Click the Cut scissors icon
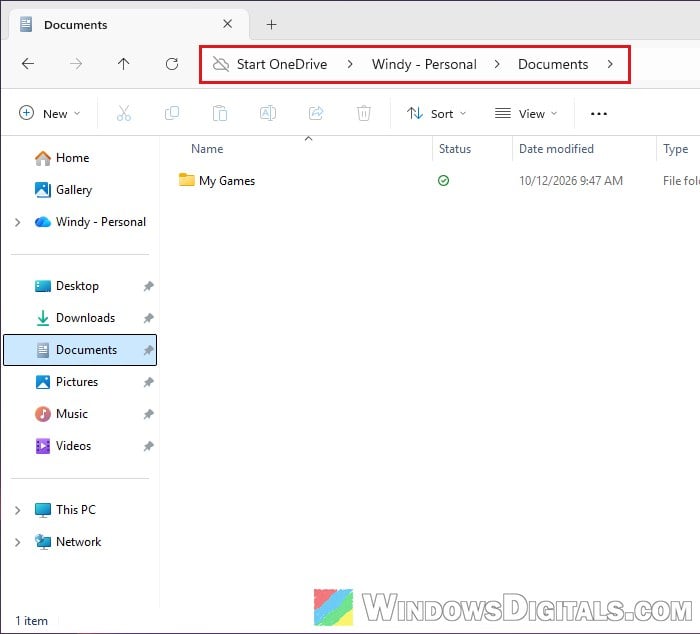 coord(124,113)
